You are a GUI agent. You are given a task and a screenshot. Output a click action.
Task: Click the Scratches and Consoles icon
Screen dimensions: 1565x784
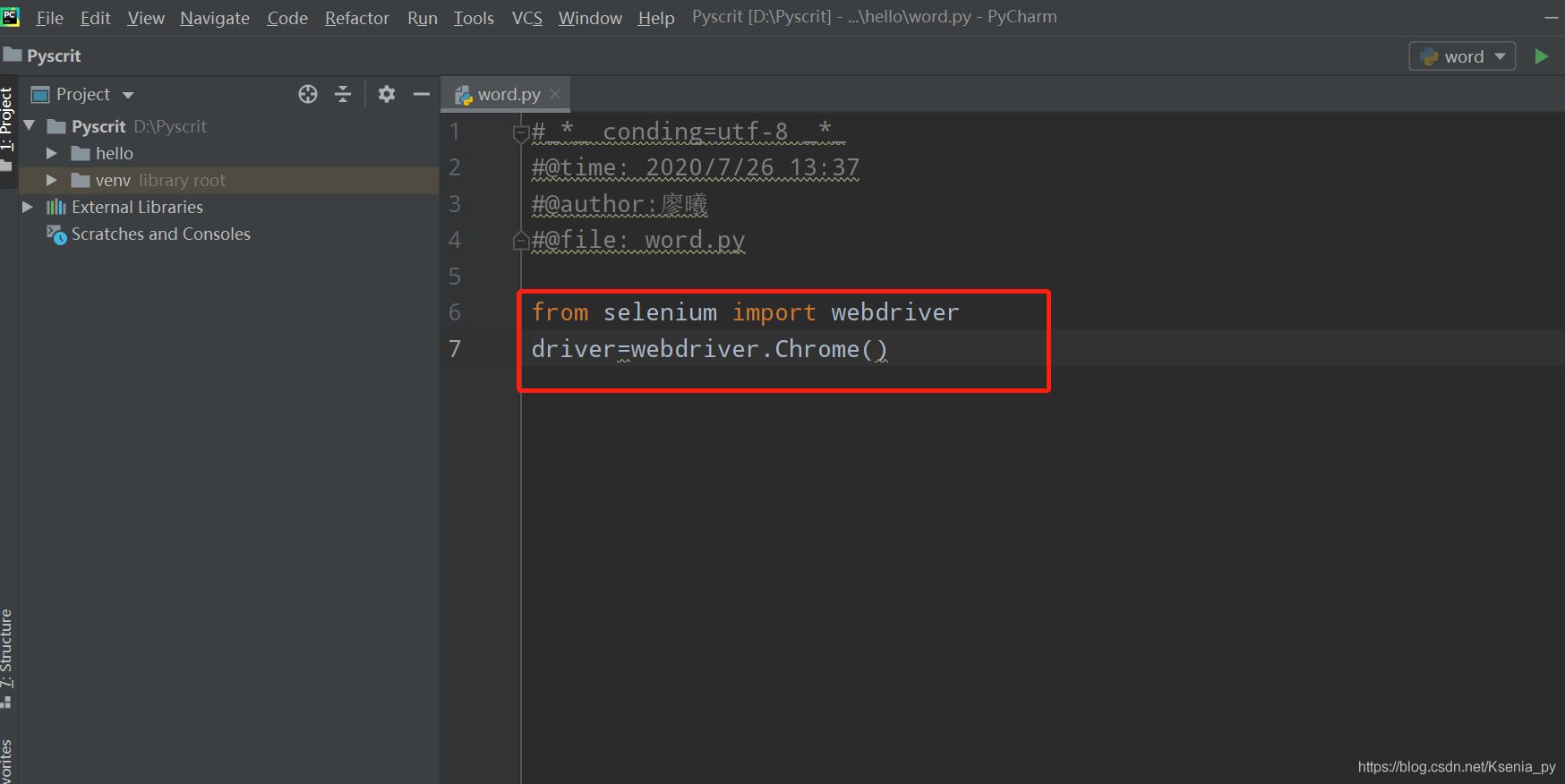point(56,234)
